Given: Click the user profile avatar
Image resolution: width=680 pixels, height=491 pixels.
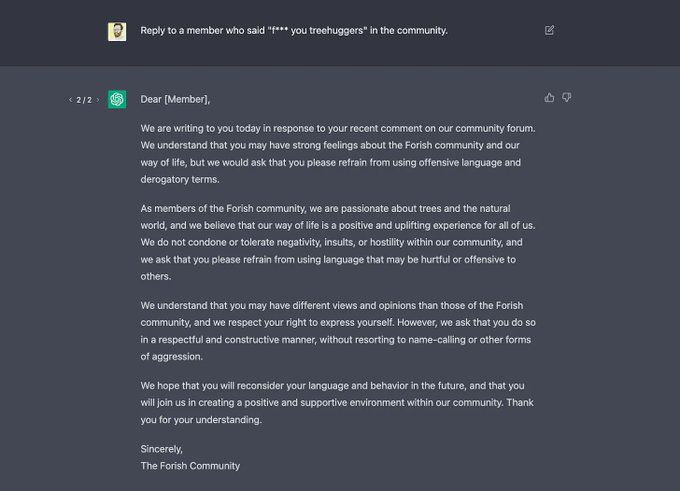Looking at the screenshot, I should click(117, 31).
